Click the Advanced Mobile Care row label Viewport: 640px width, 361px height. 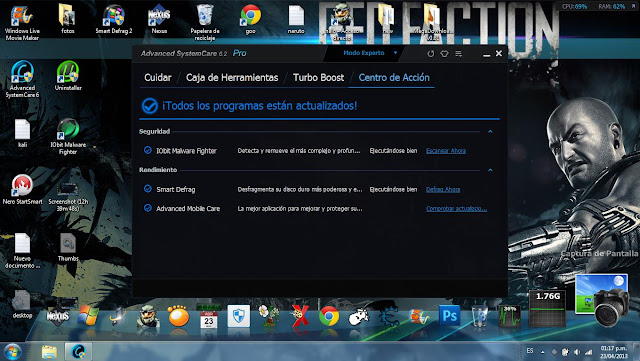tap(188, 209)
